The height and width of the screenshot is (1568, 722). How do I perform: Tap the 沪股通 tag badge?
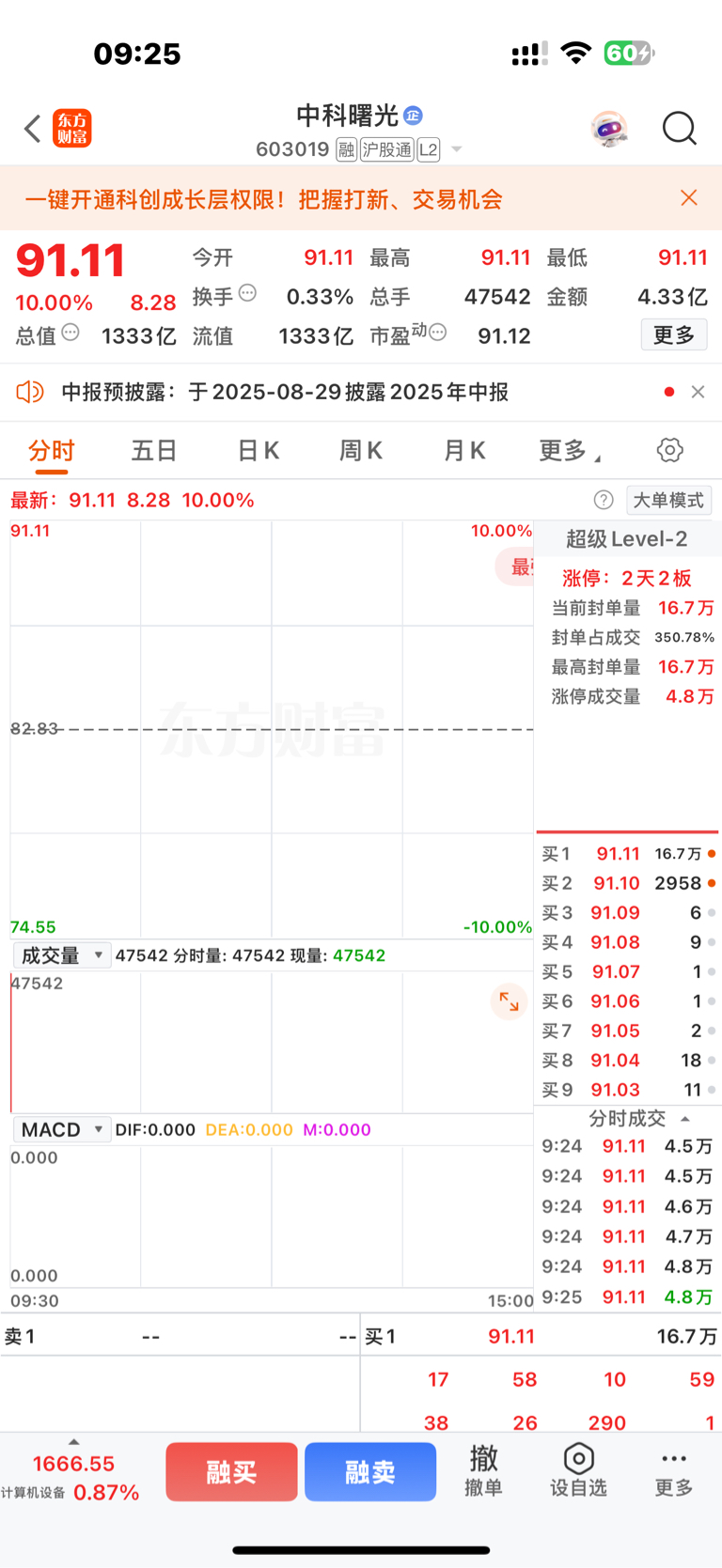point(386,149)
